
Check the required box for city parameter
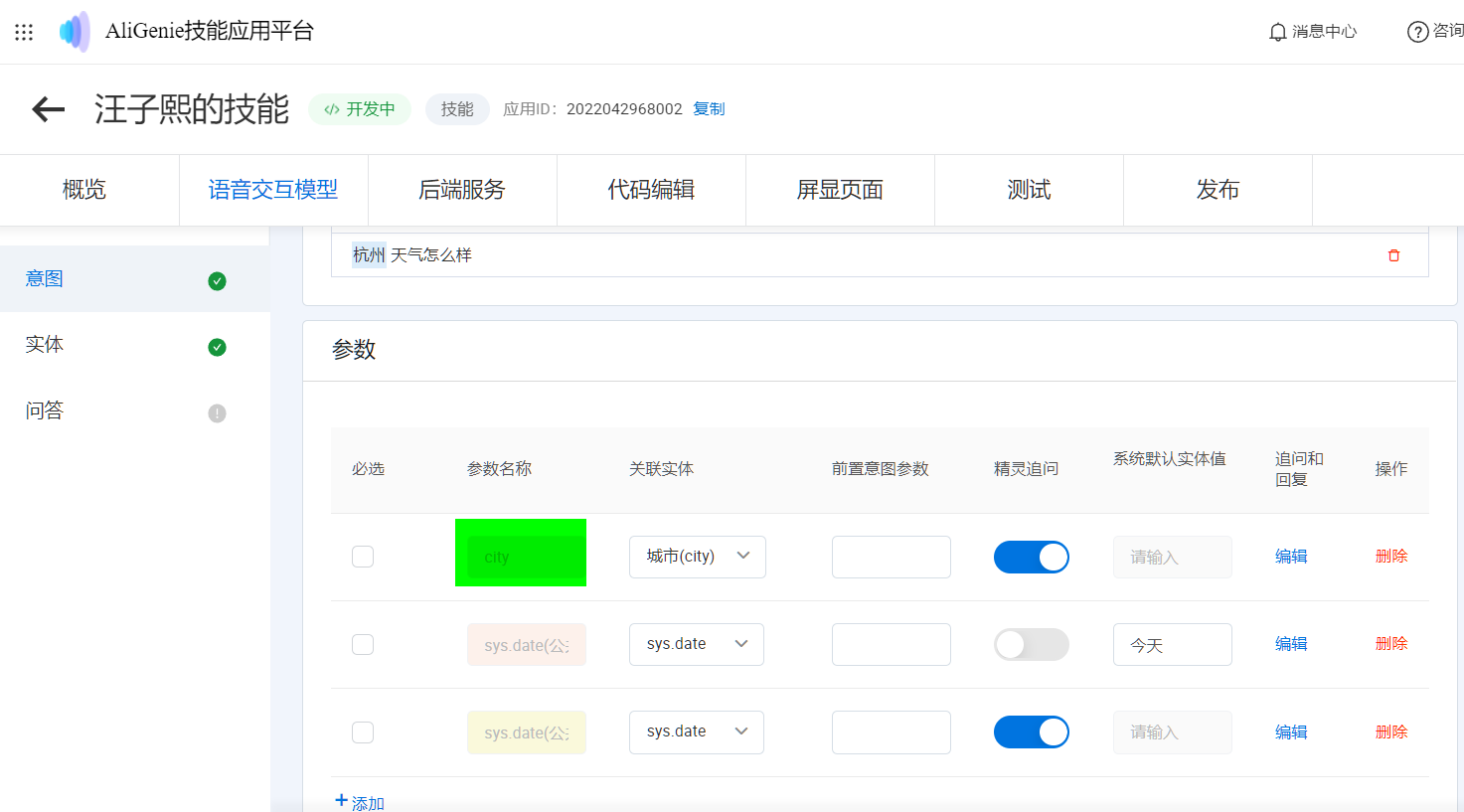coord(363,557)
